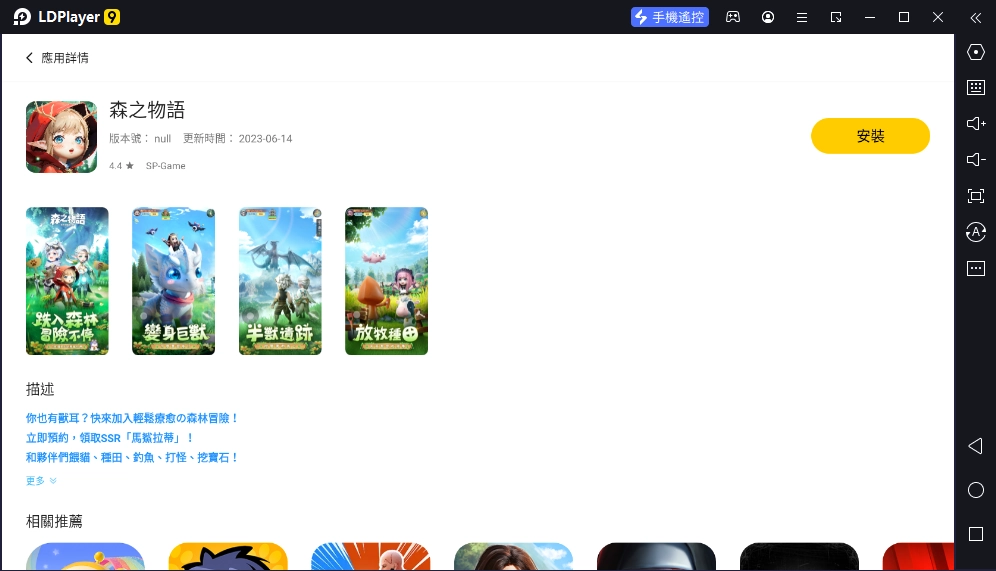Image resolution: width=996 pixels, height=571 pixels.
Task: Open the first recommended app with rainbow icon
Action: (x=85, y=556)
